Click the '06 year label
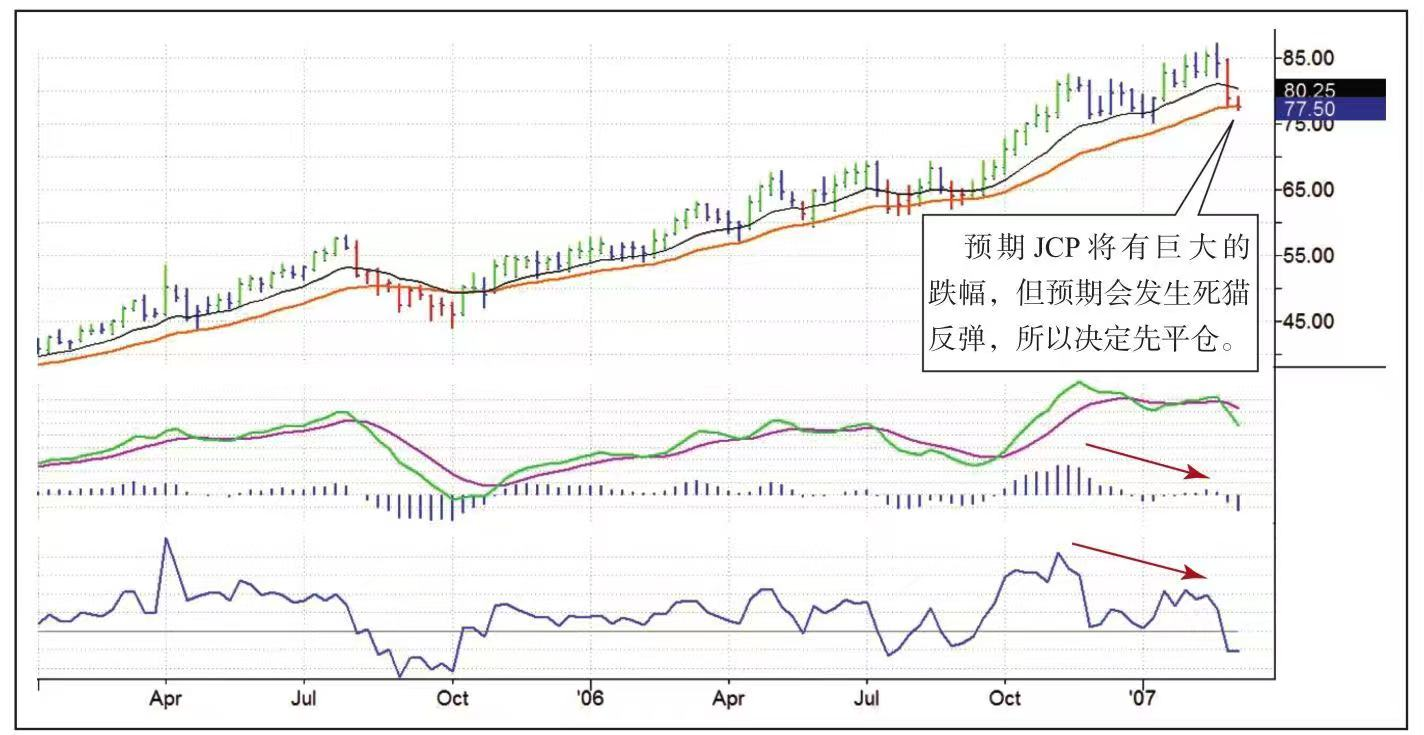Viewport: 1424px width, 735px height. tap(590, 698)
